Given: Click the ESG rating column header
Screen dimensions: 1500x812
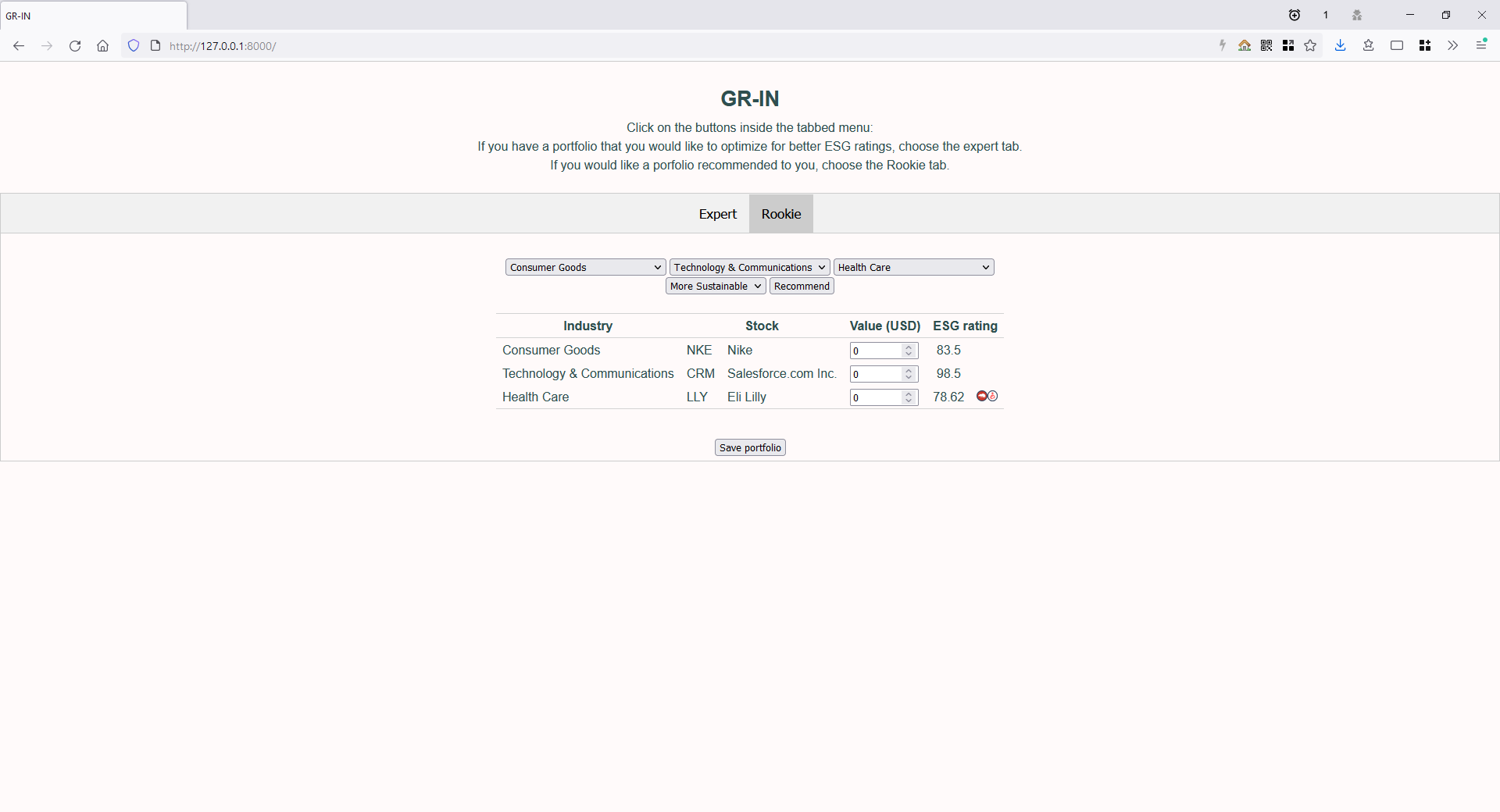Looking at the screenshot, I should click(x=965, y=326).
